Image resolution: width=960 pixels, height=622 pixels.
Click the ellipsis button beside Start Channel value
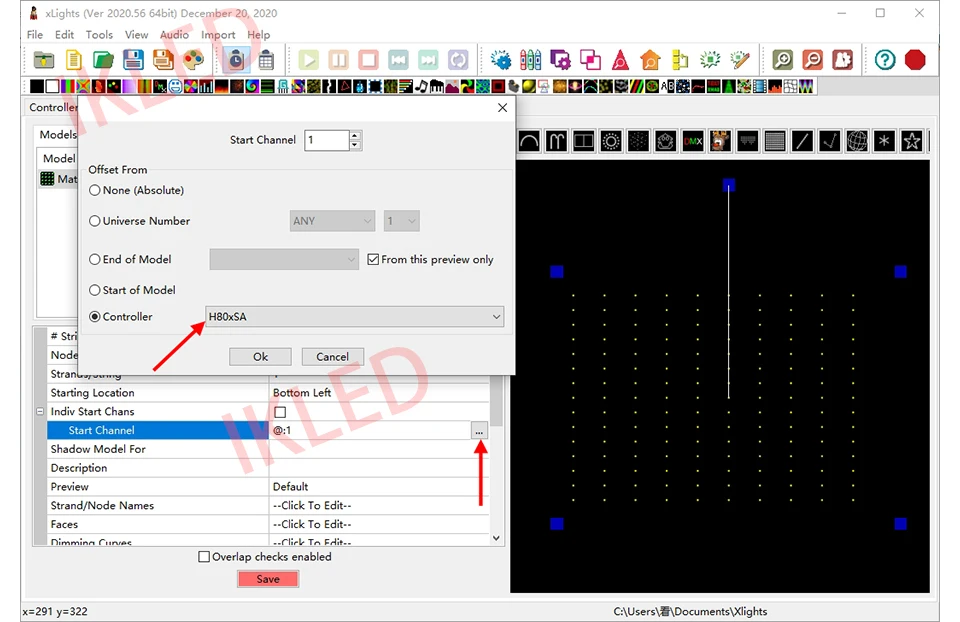point(479,431)
